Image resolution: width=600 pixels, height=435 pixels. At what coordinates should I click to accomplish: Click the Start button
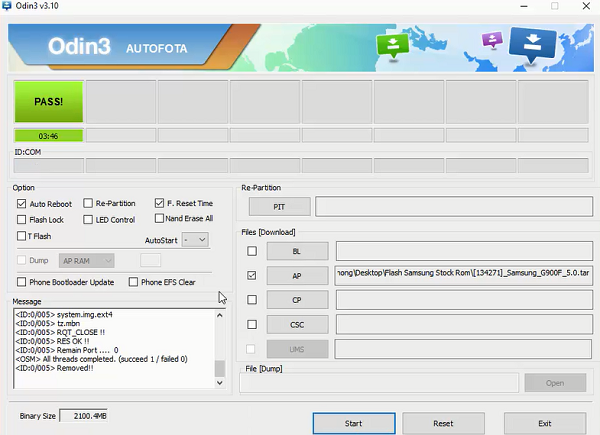tap(354, 423)
